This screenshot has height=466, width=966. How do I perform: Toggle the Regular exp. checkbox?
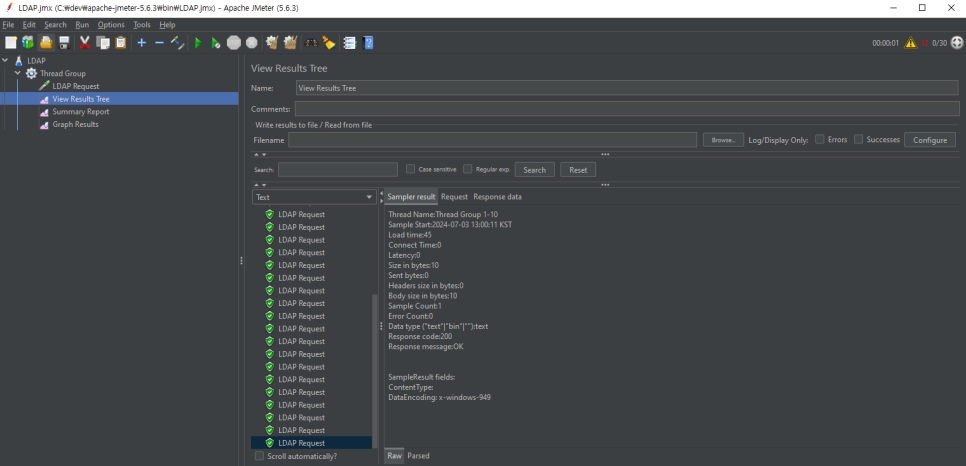[x=468, y=169]
